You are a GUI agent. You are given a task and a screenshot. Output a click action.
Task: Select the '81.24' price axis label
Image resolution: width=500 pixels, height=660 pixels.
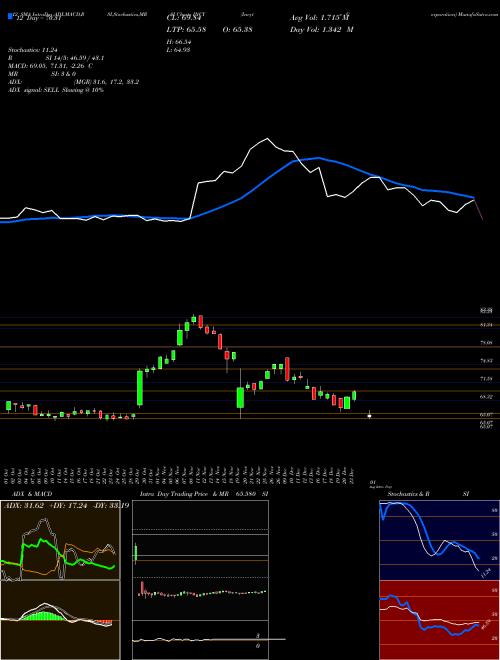(x=486, y=325)
